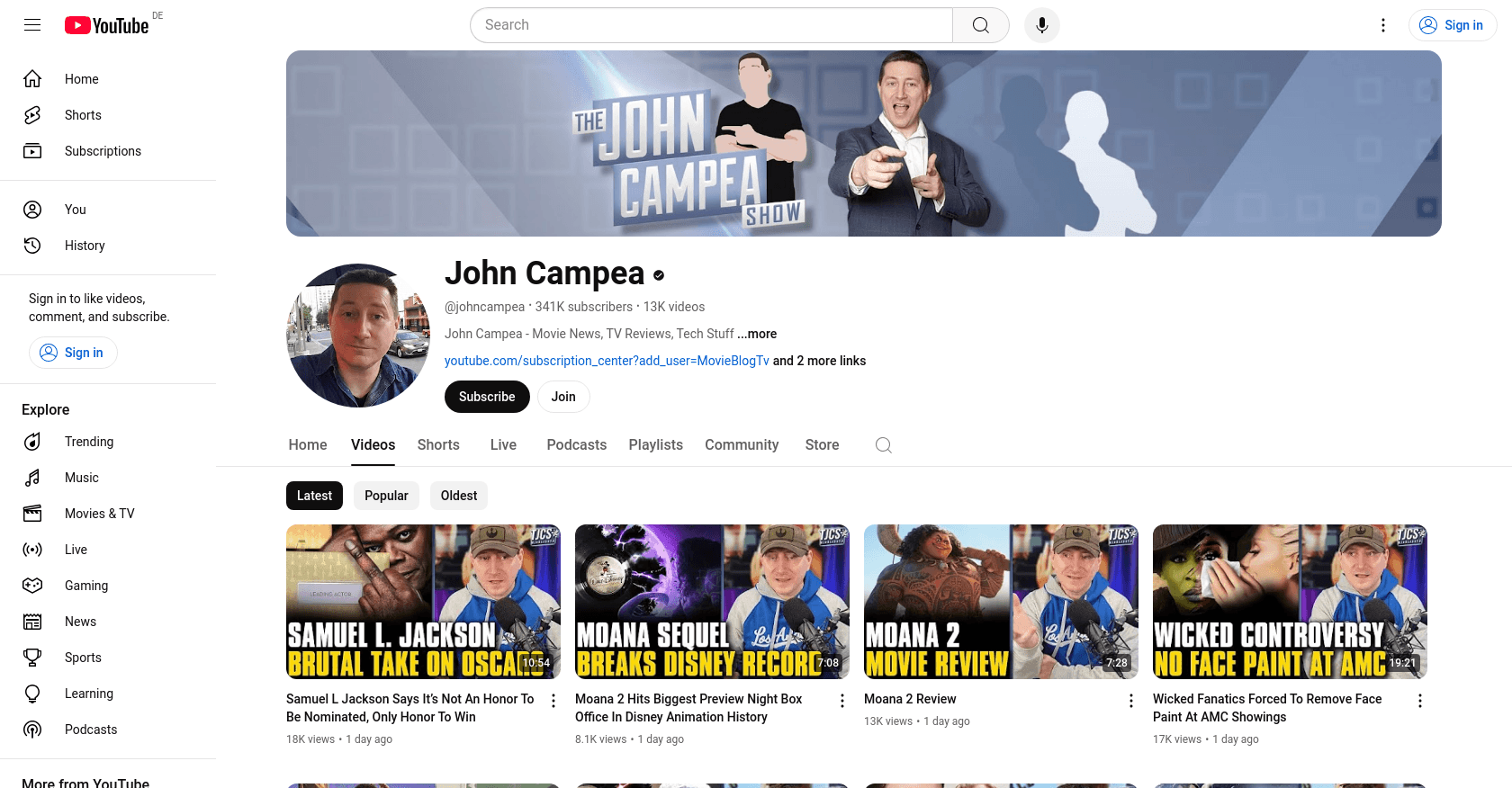
Task: Expand channel description with ...more
Action: (757, 334)
